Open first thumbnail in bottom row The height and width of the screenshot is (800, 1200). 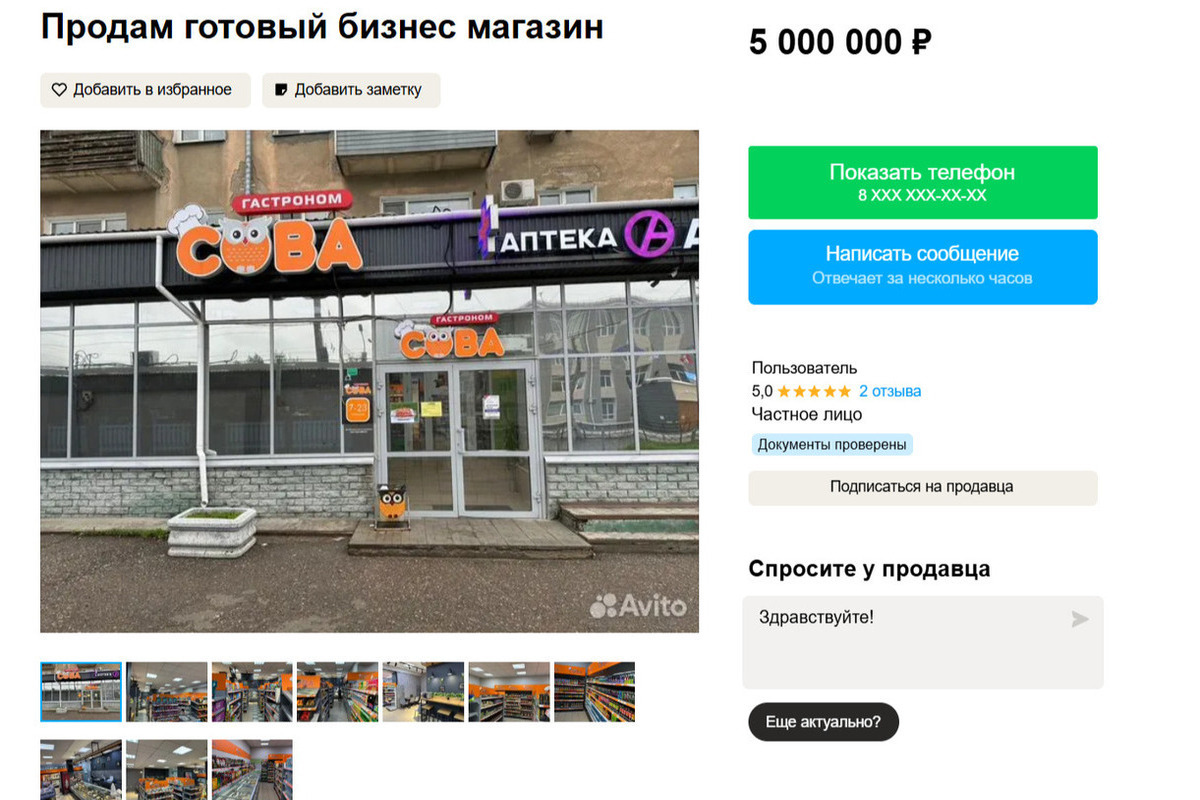click(81, 769)
